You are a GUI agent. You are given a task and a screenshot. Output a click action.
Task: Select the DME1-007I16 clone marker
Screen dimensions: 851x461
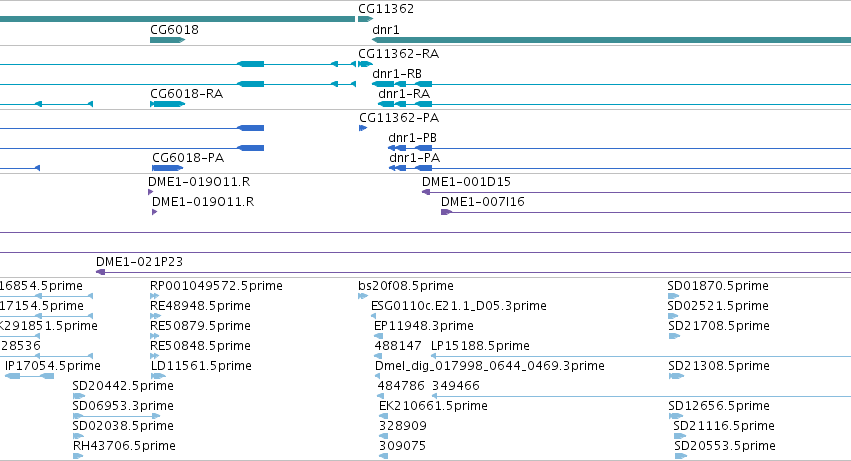coord(446,212)
